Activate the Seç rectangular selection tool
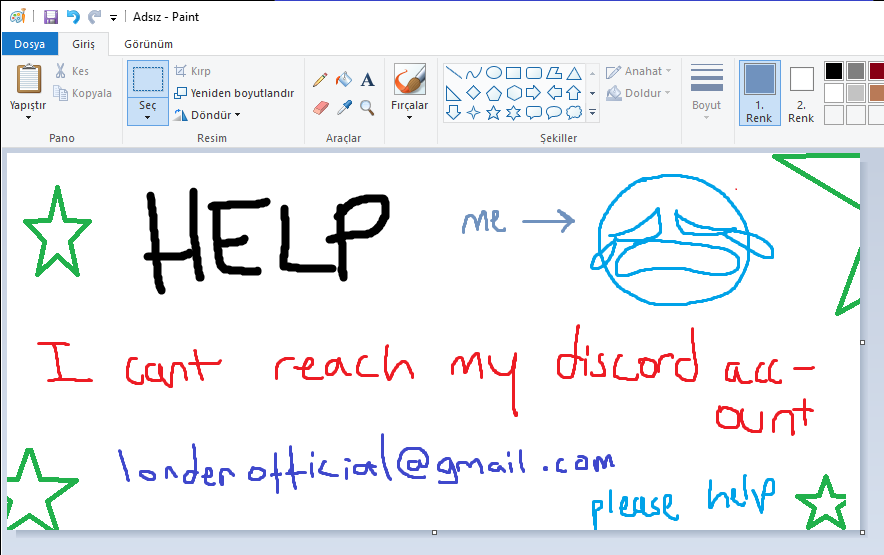Viewport: 884px width, 555px height. tap(148, 79)
